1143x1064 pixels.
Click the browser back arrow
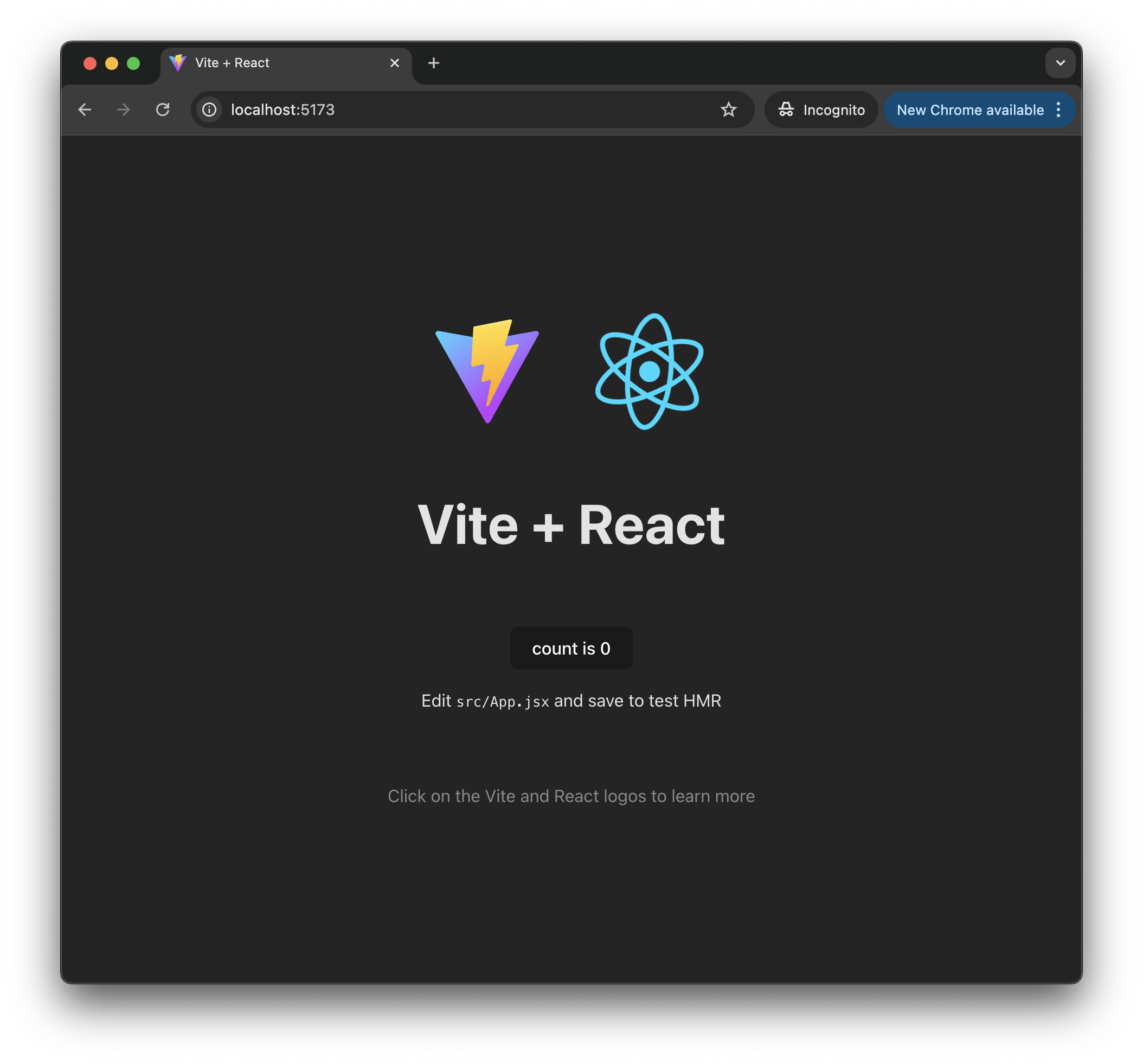(85, 110)
